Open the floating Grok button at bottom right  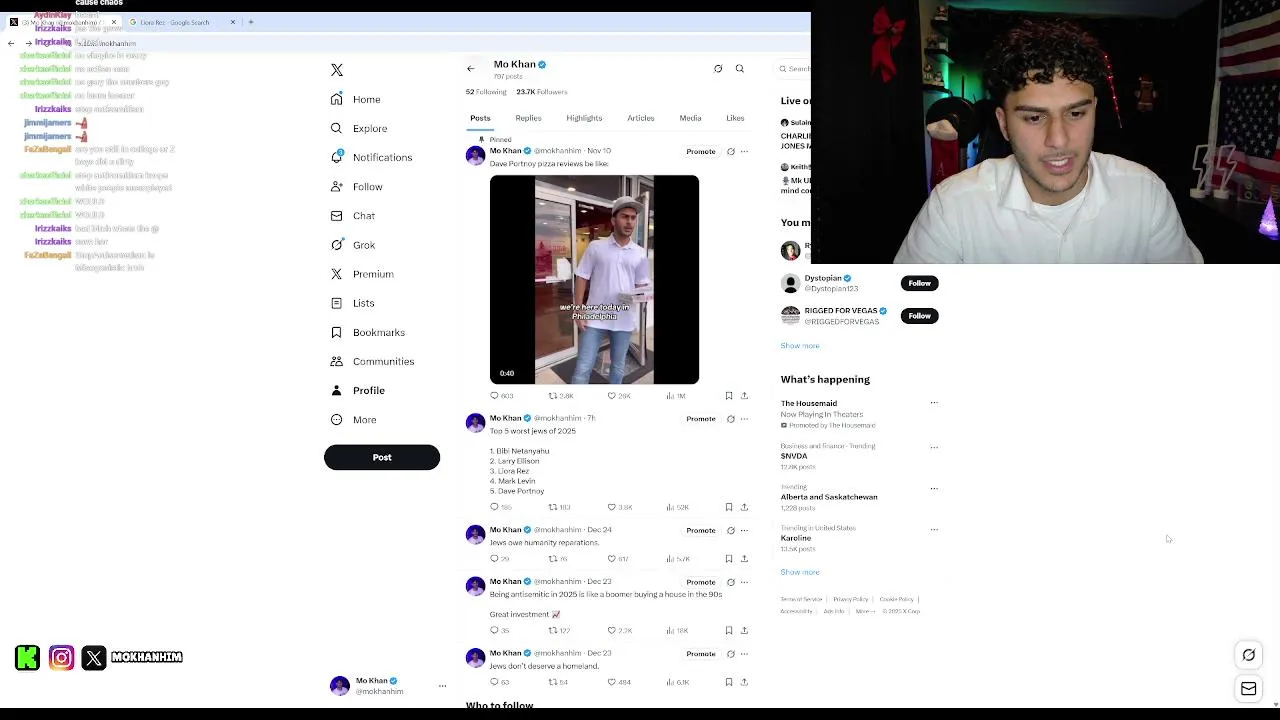click(x=1249, y=655)
